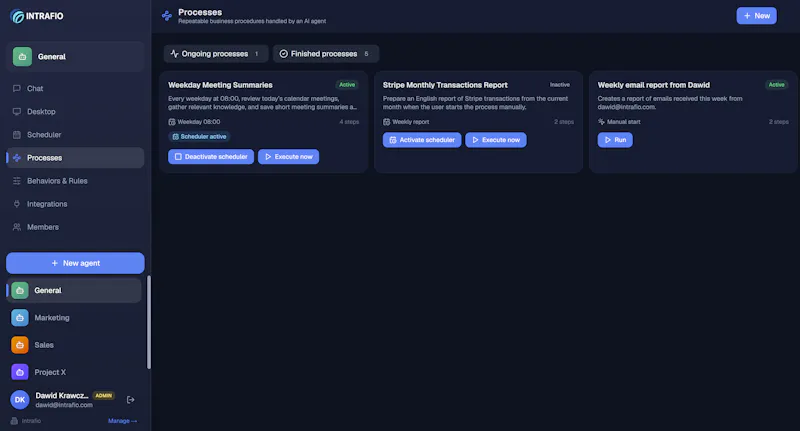Click Active badge on Weekly email report
The image size is (800, 431).
coord(777,85)
